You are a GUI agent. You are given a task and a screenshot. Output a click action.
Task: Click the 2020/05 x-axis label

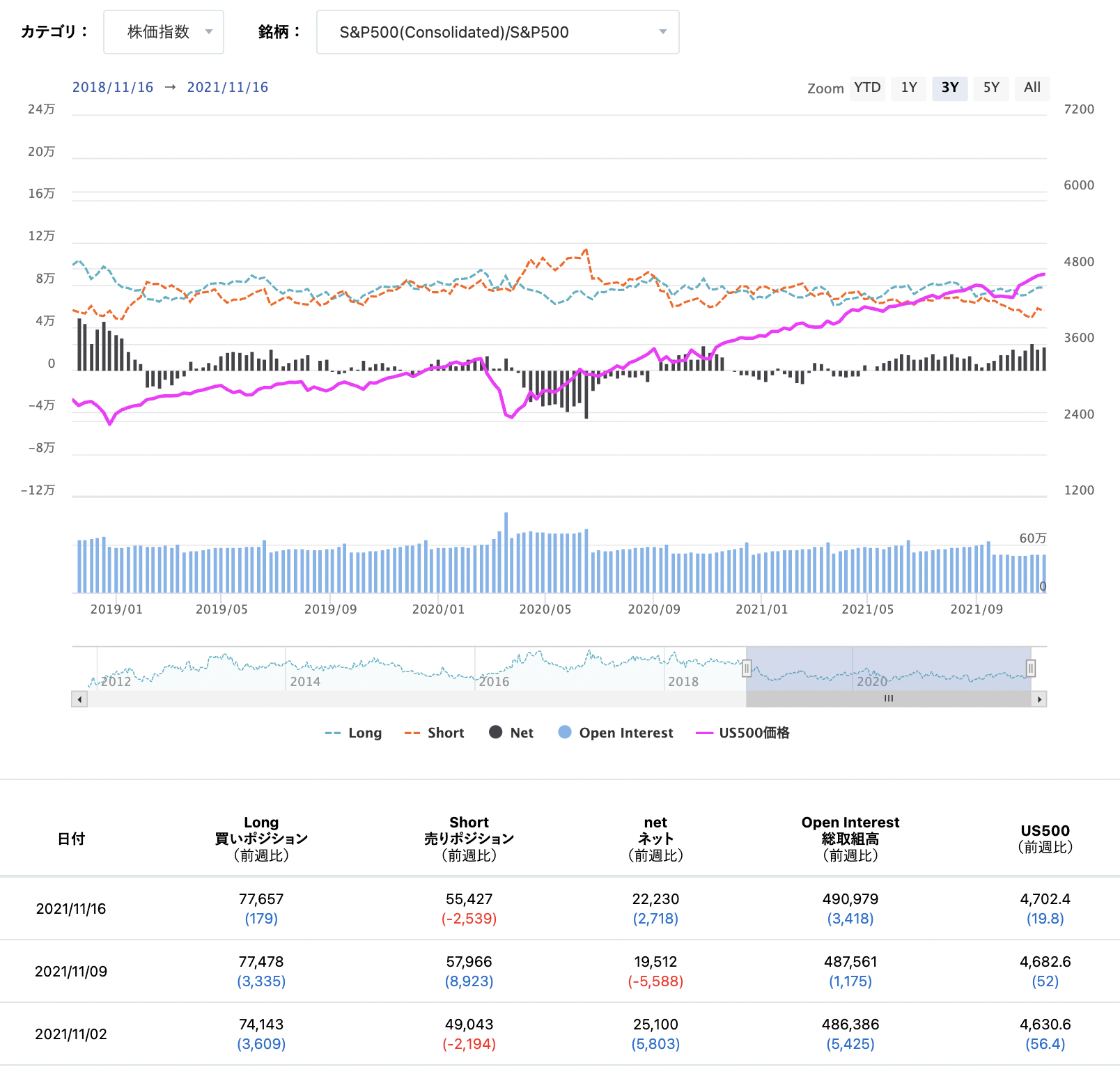545,609
